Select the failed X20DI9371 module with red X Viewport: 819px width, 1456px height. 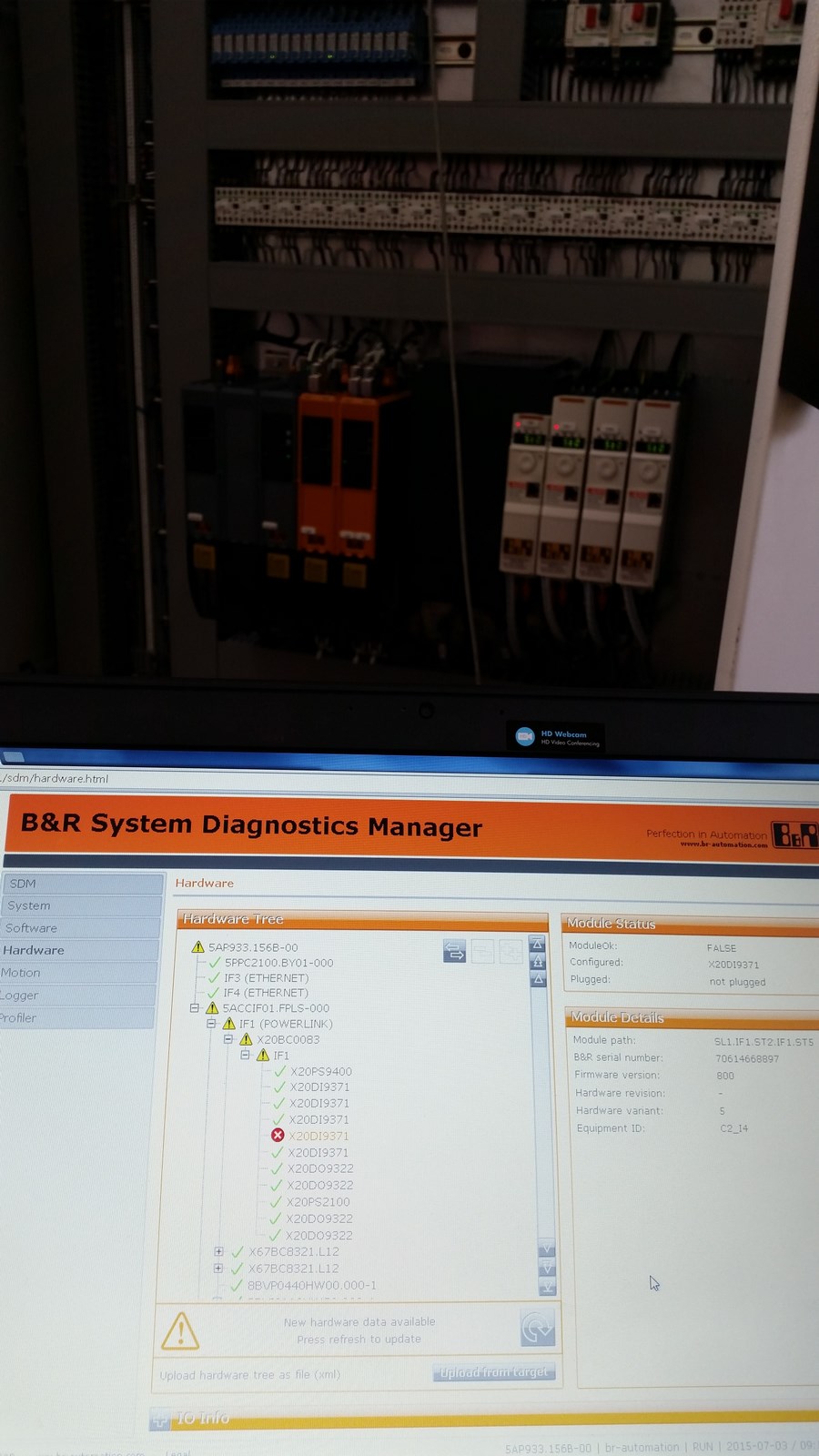coord(318,1137)
